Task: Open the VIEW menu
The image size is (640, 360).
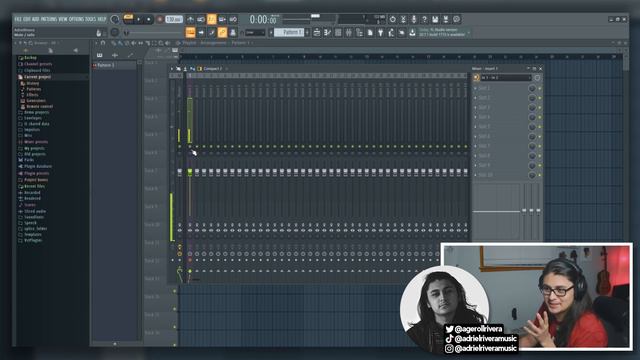Action: tap(63, 19)
